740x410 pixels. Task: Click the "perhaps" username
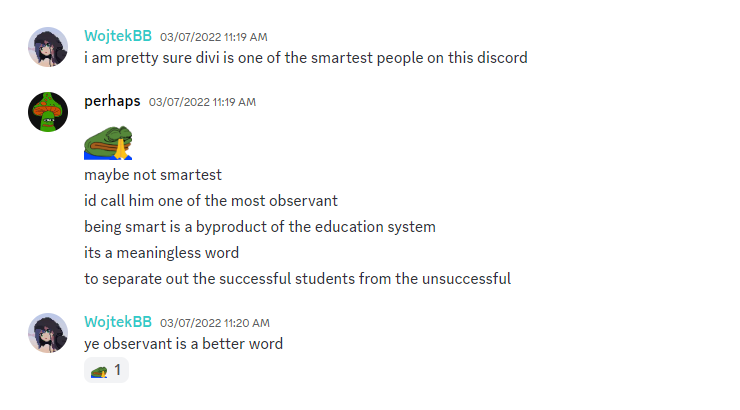112,101
